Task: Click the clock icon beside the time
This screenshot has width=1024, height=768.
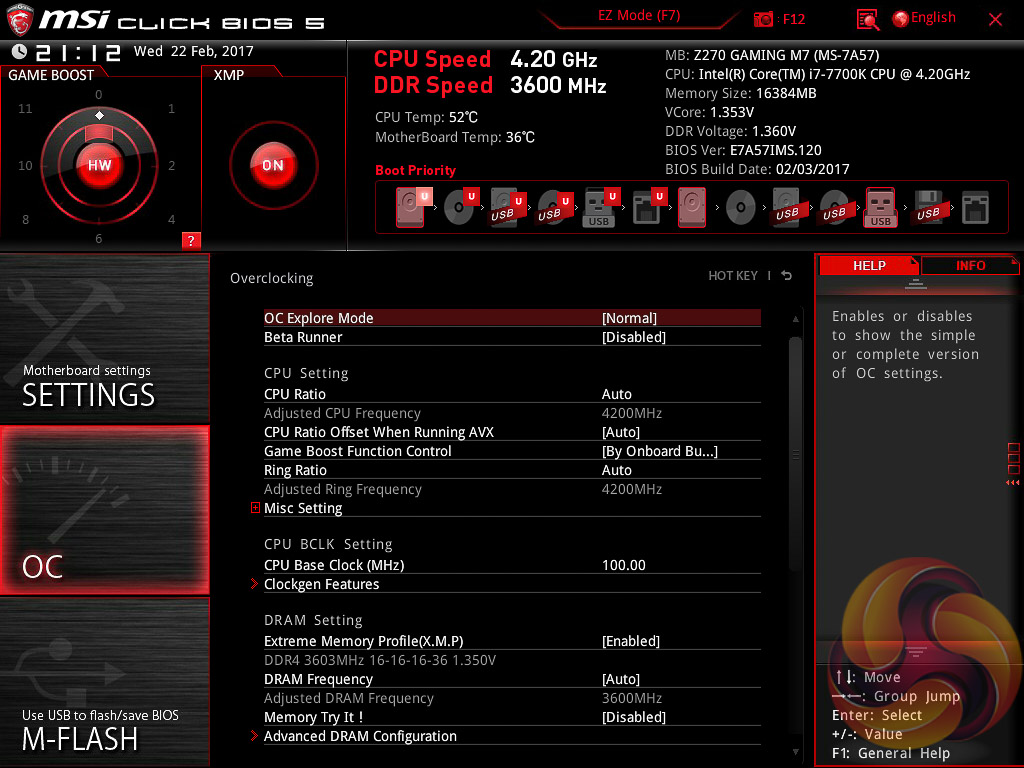Action: [19, 51]
